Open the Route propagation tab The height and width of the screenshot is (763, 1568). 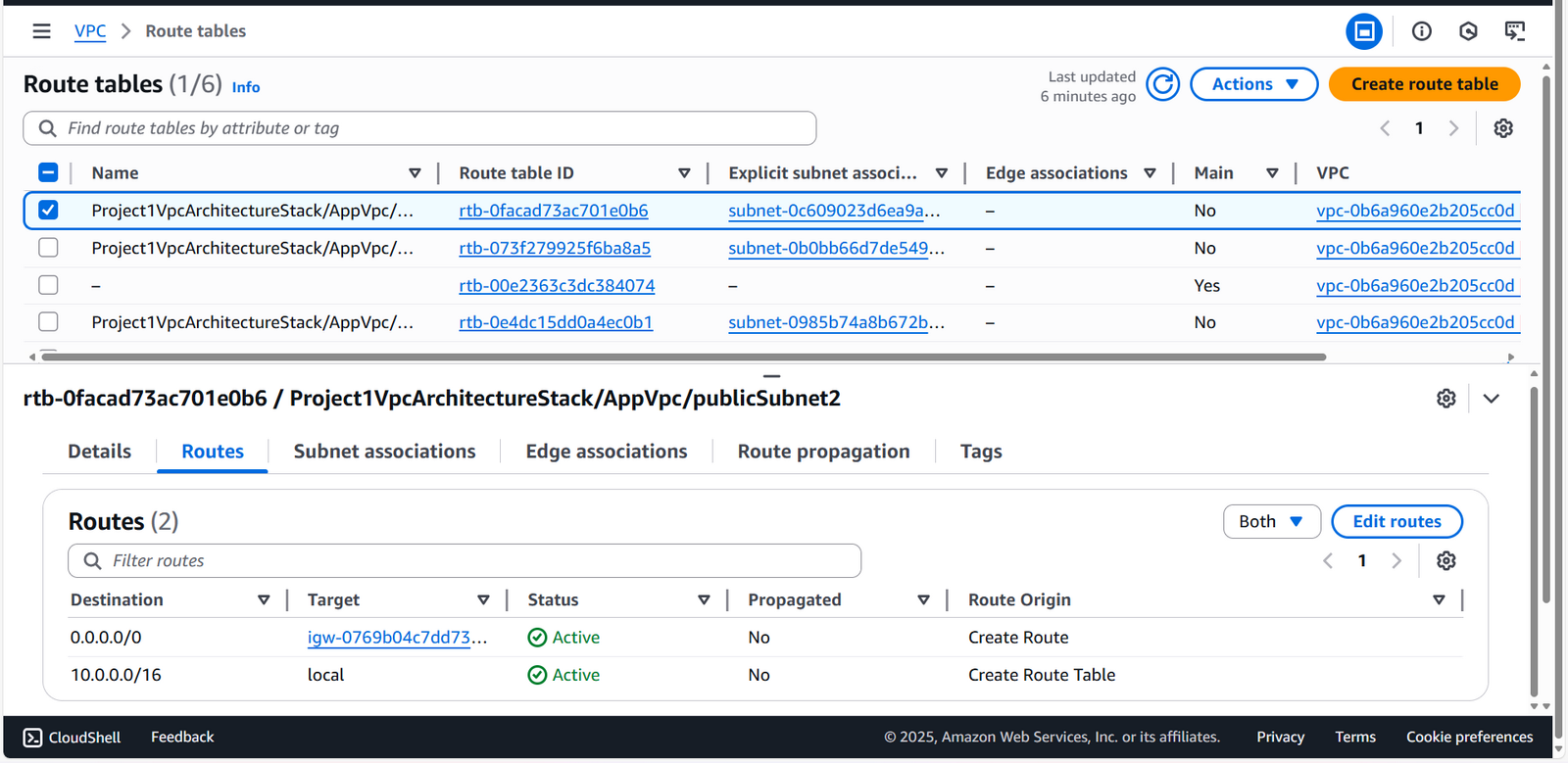tap(823, 452)
